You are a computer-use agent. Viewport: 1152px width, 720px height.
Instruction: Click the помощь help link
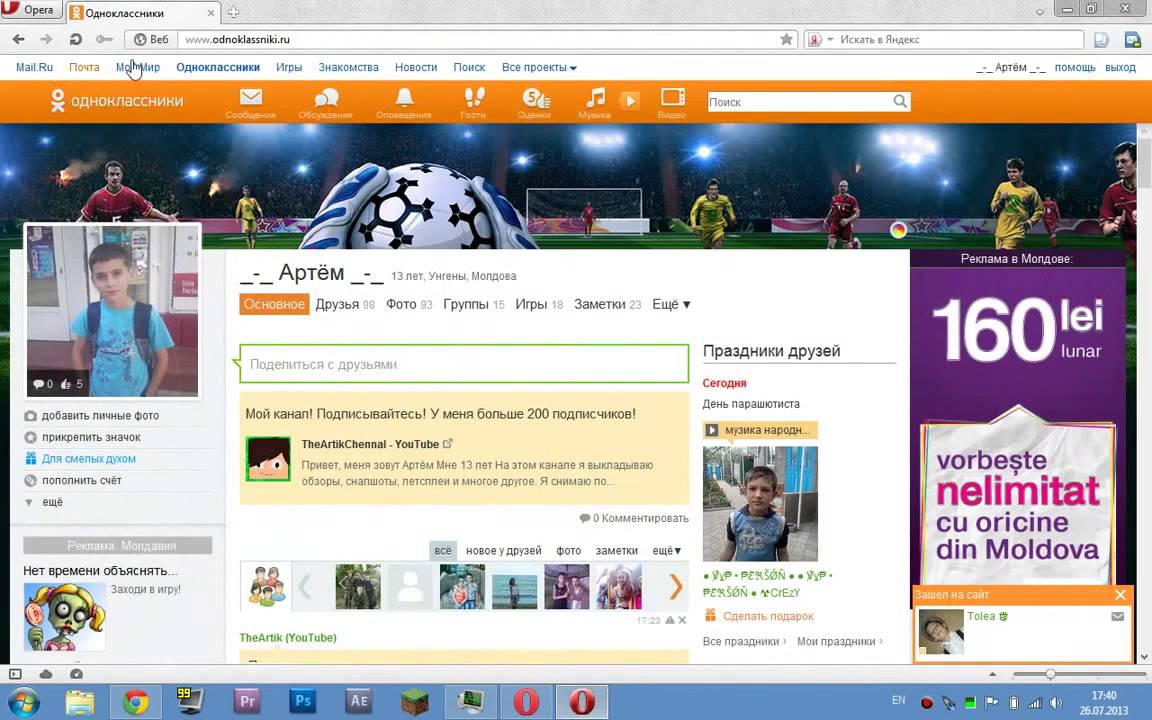coord(1075,67)
